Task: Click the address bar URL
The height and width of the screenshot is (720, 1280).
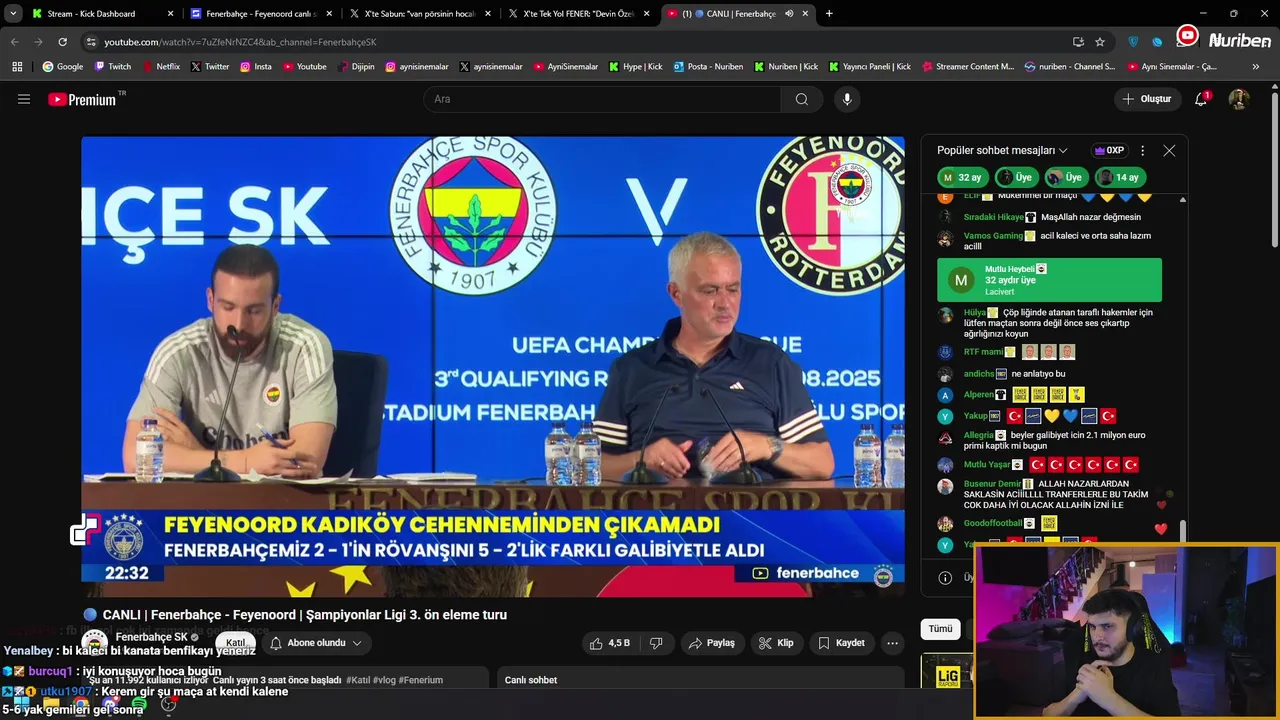Action: (x=240, y=42)
